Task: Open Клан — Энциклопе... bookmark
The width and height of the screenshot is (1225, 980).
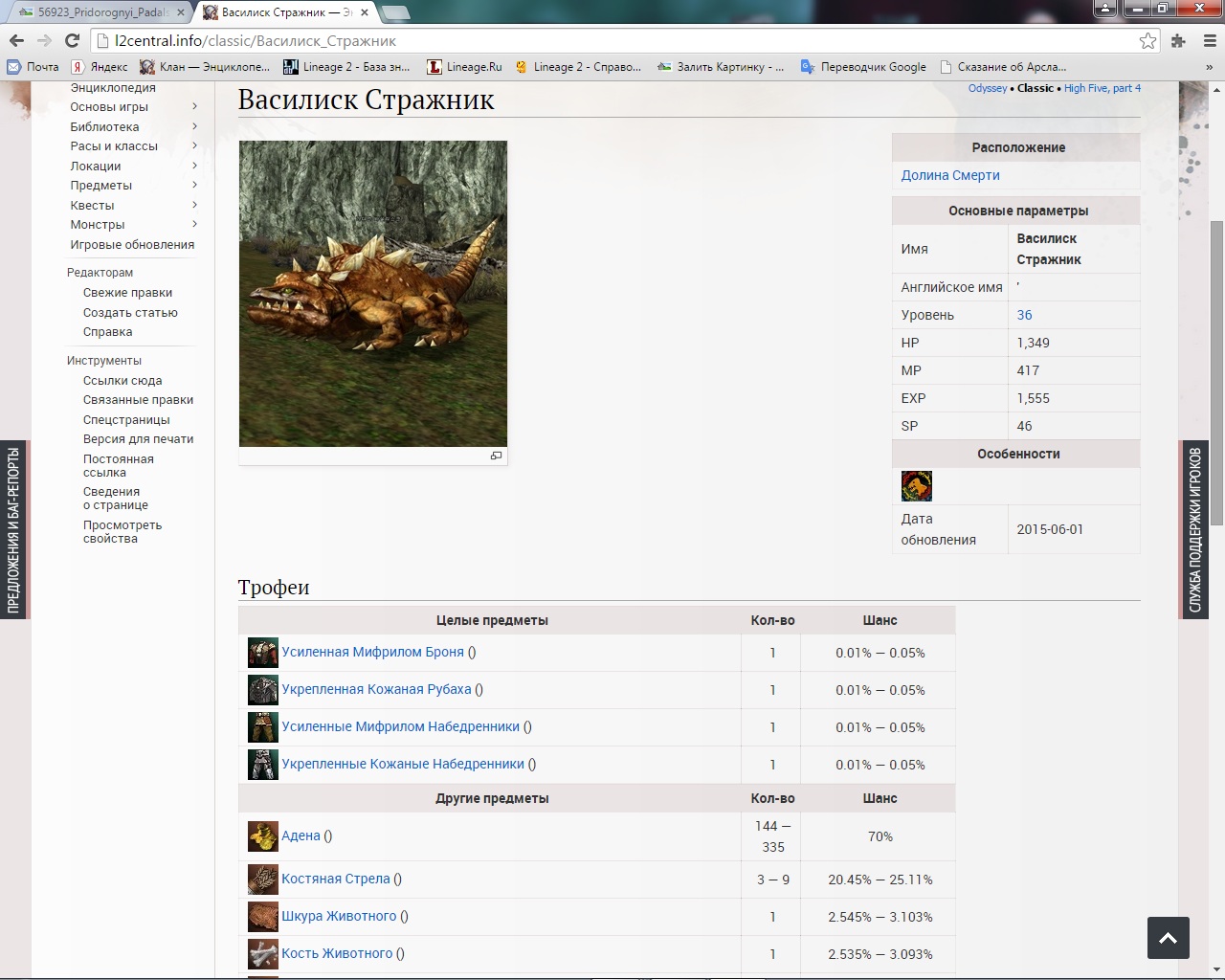Action: [x=205, y=67]
